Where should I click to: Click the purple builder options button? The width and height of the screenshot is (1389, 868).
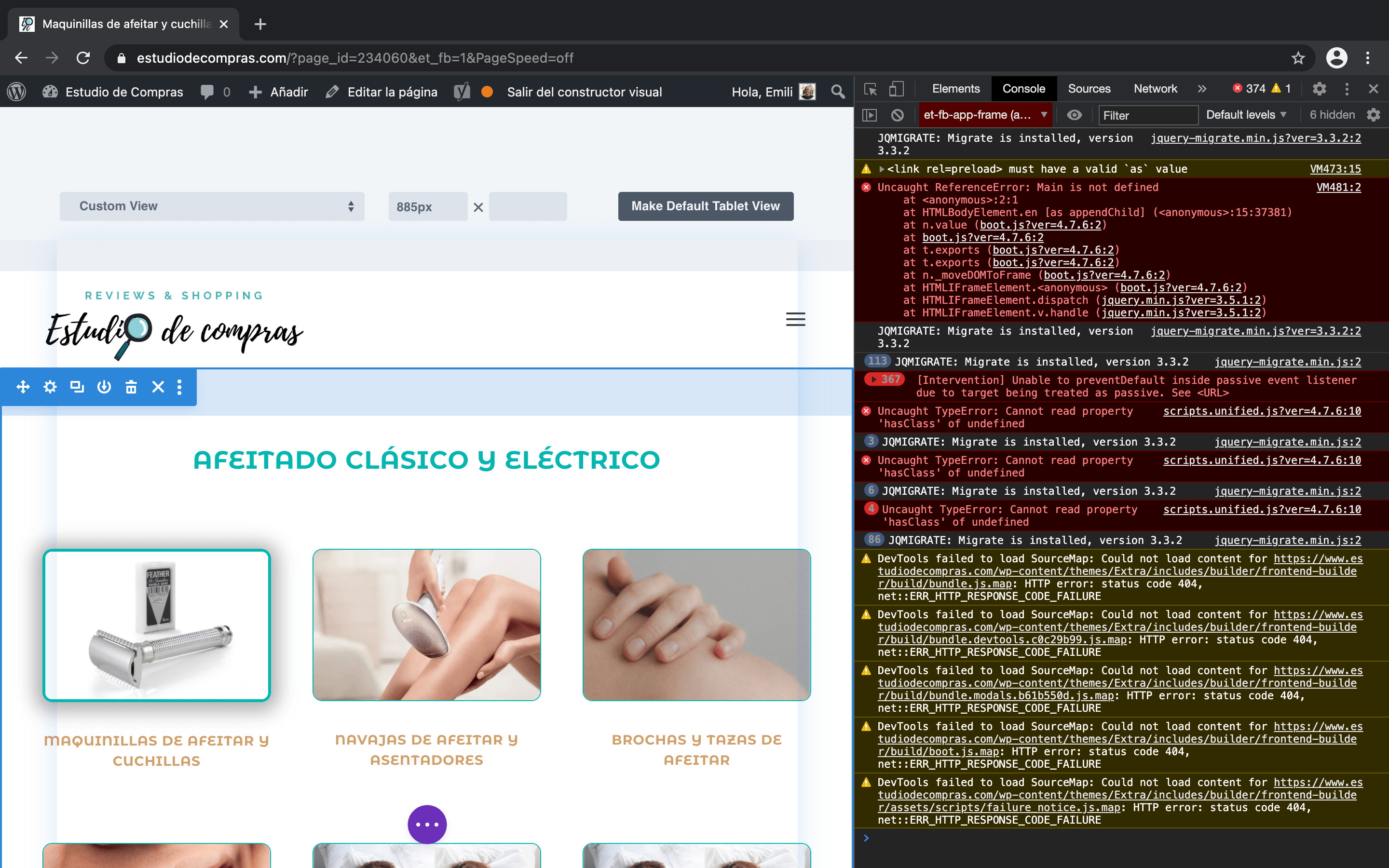coord(427,825)
